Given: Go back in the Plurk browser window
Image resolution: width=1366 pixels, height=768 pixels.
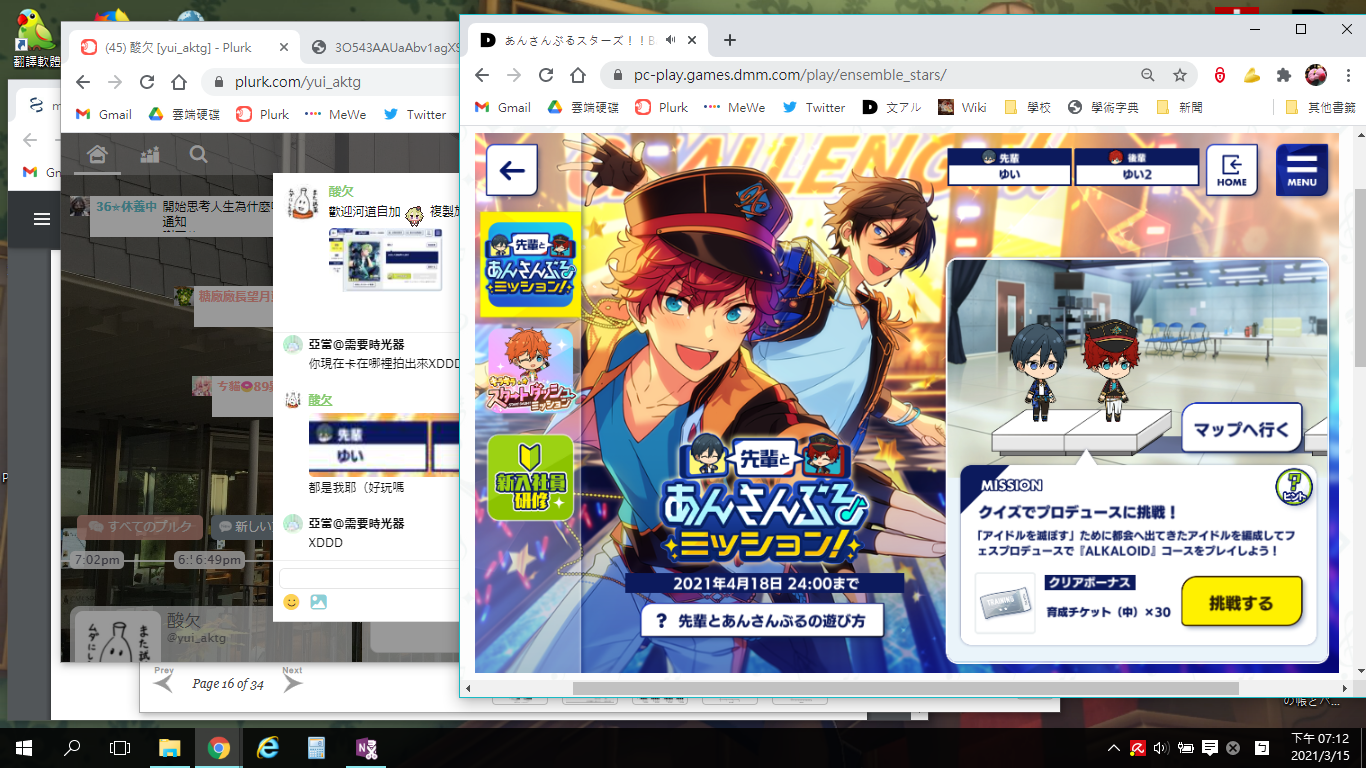Looking at the screenshot, I should pos(83,82).
